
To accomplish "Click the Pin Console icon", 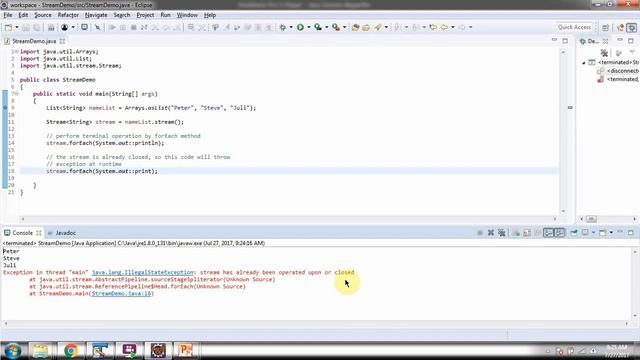I will click(574, 233).
